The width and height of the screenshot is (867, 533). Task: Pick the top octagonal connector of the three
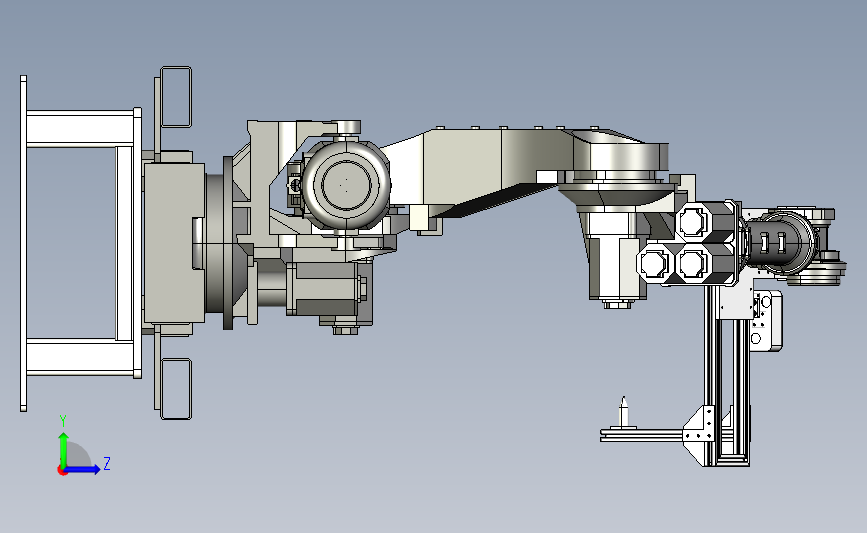click(692, 222)
